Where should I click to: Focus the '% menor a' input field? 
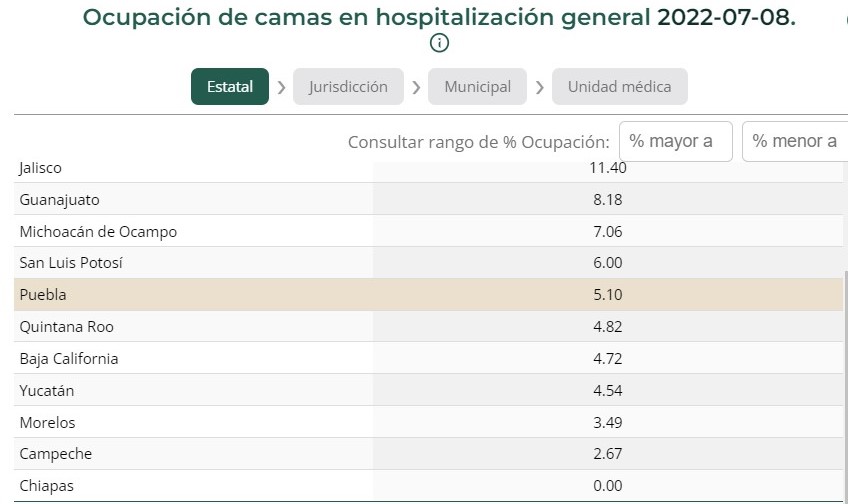point(795,141)
